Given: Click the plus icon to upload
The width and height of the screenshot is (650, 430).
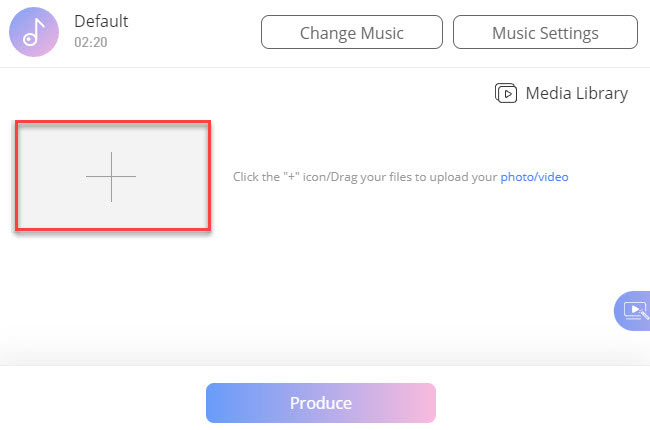Looking at the screenshot, I should point(111,176).
